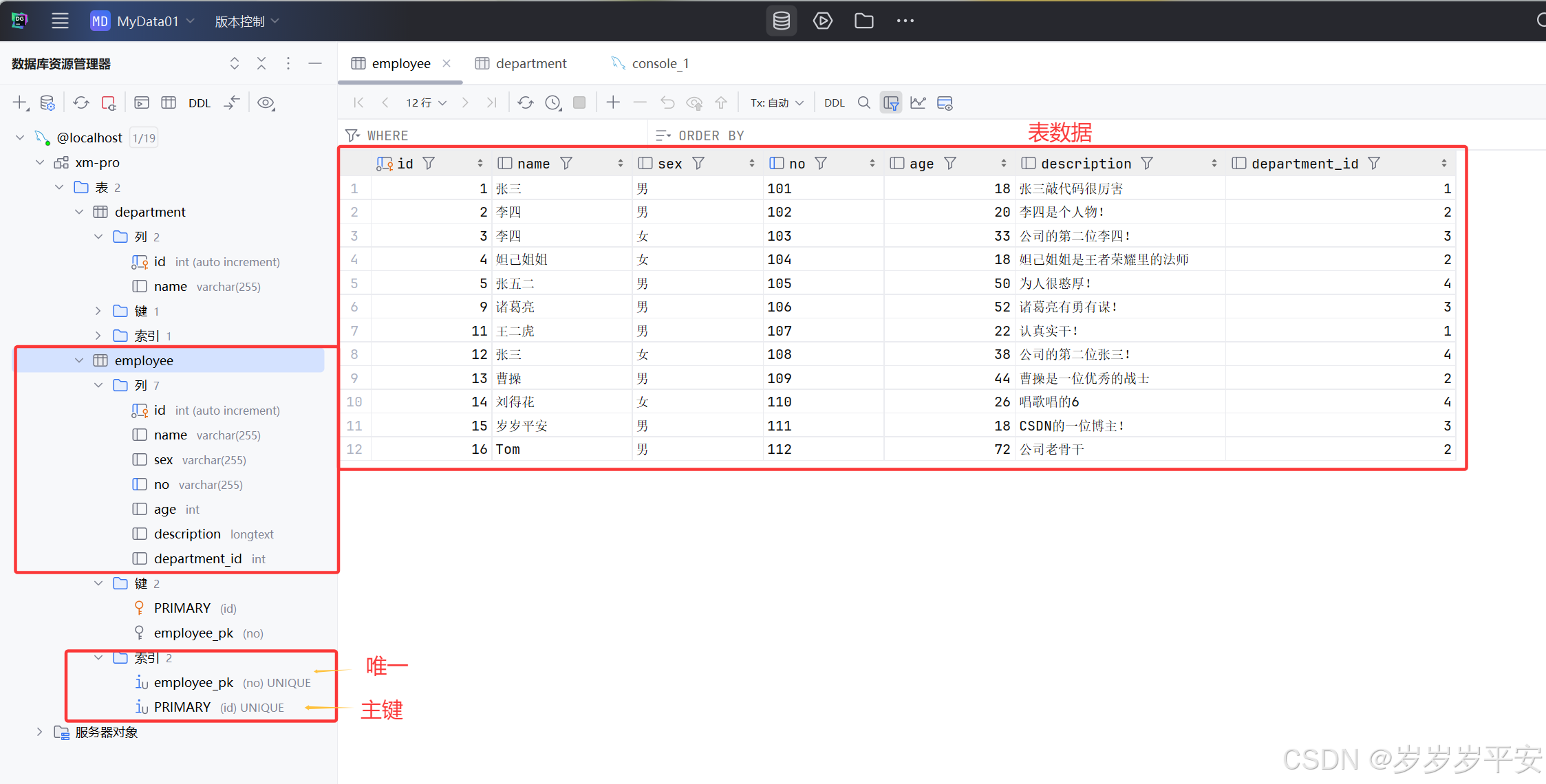Add a new row with the plus icon
The width and height of the screenshot is (1546, 784).
612,102
